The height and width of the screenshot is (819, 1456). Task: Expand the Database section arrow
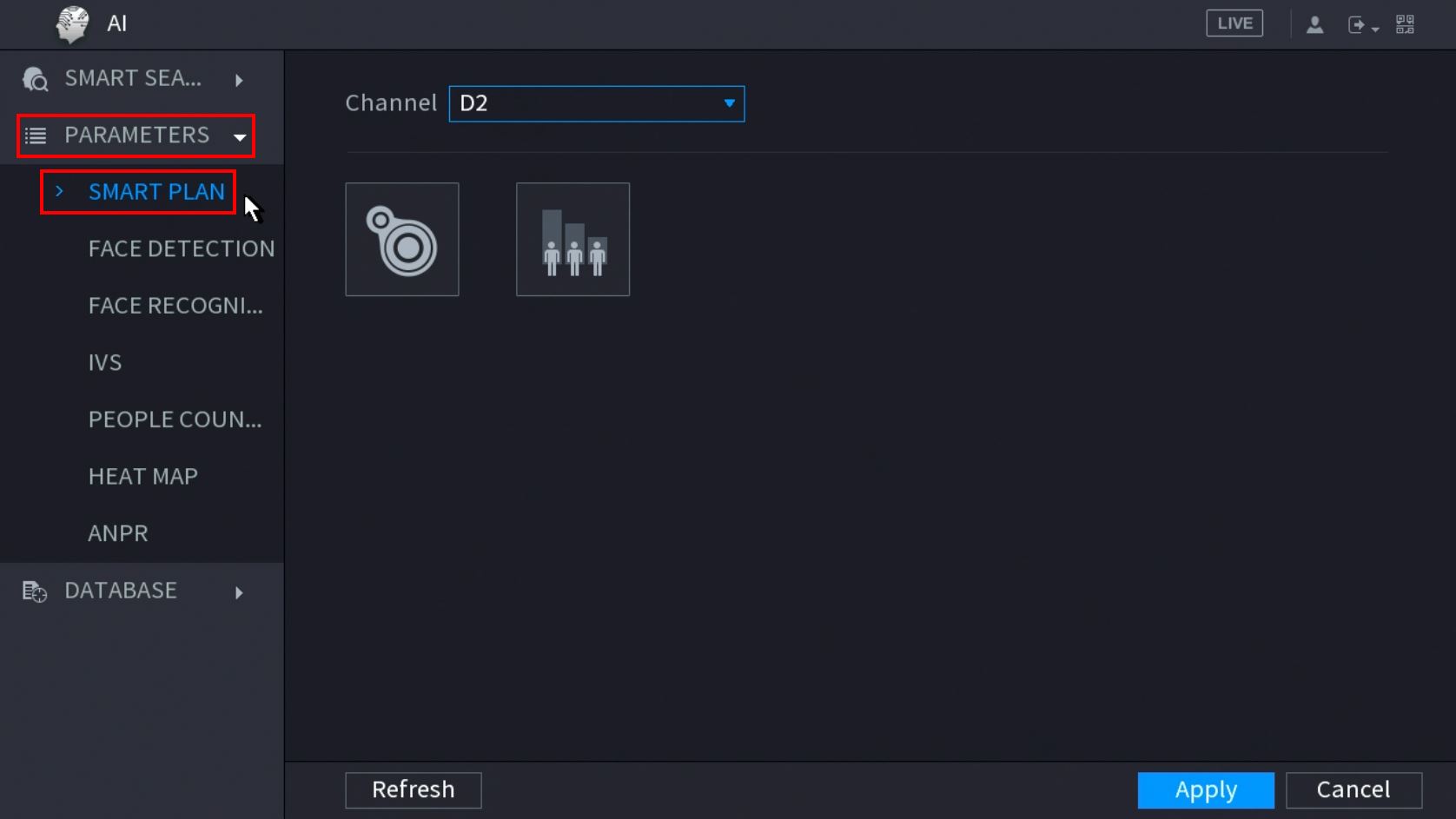(x=239, y=592)
